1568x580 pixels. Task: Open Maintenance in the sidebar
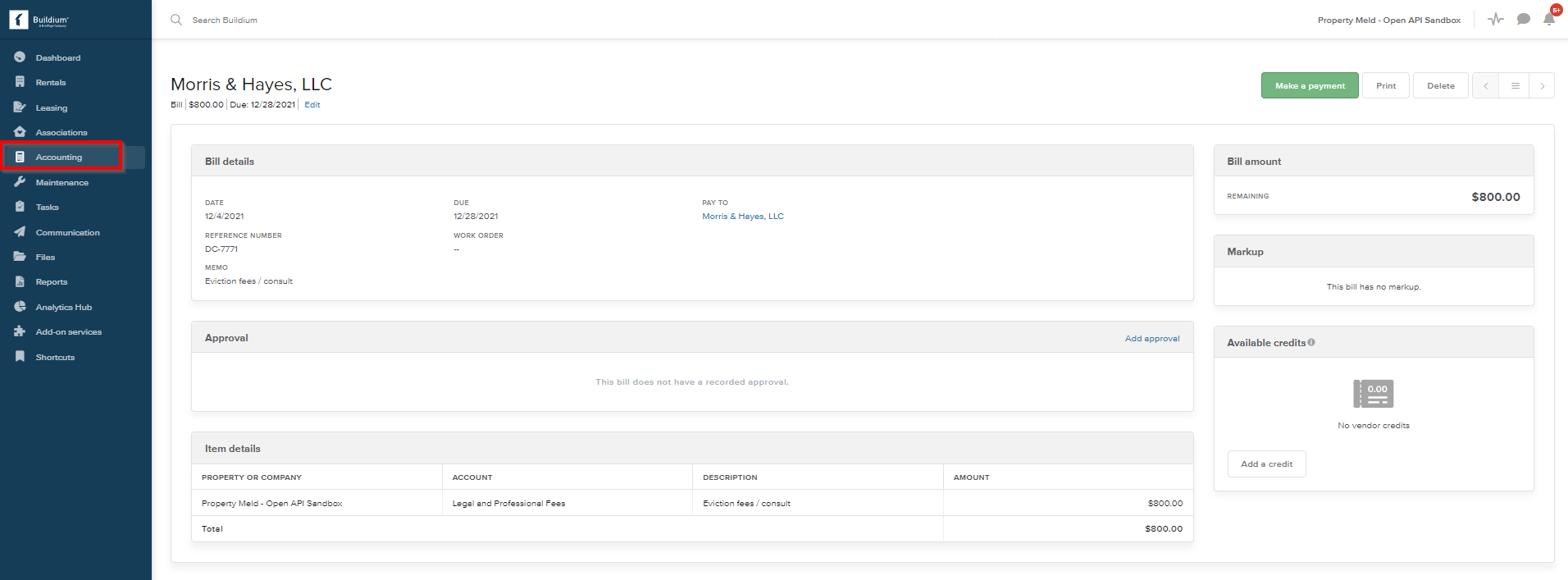click(62, 182)
